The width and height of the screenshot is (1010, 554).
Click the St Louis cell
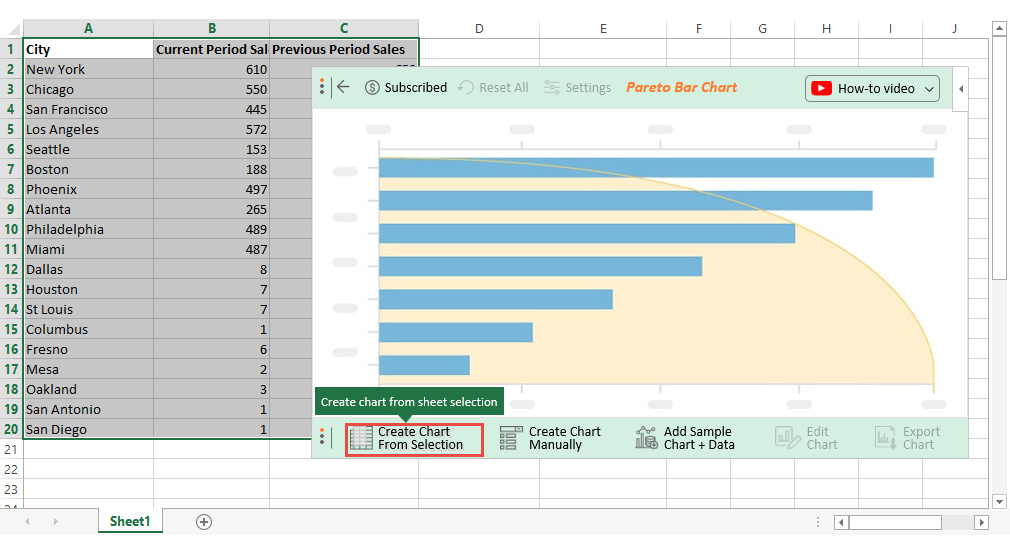(x=88, y=309)
